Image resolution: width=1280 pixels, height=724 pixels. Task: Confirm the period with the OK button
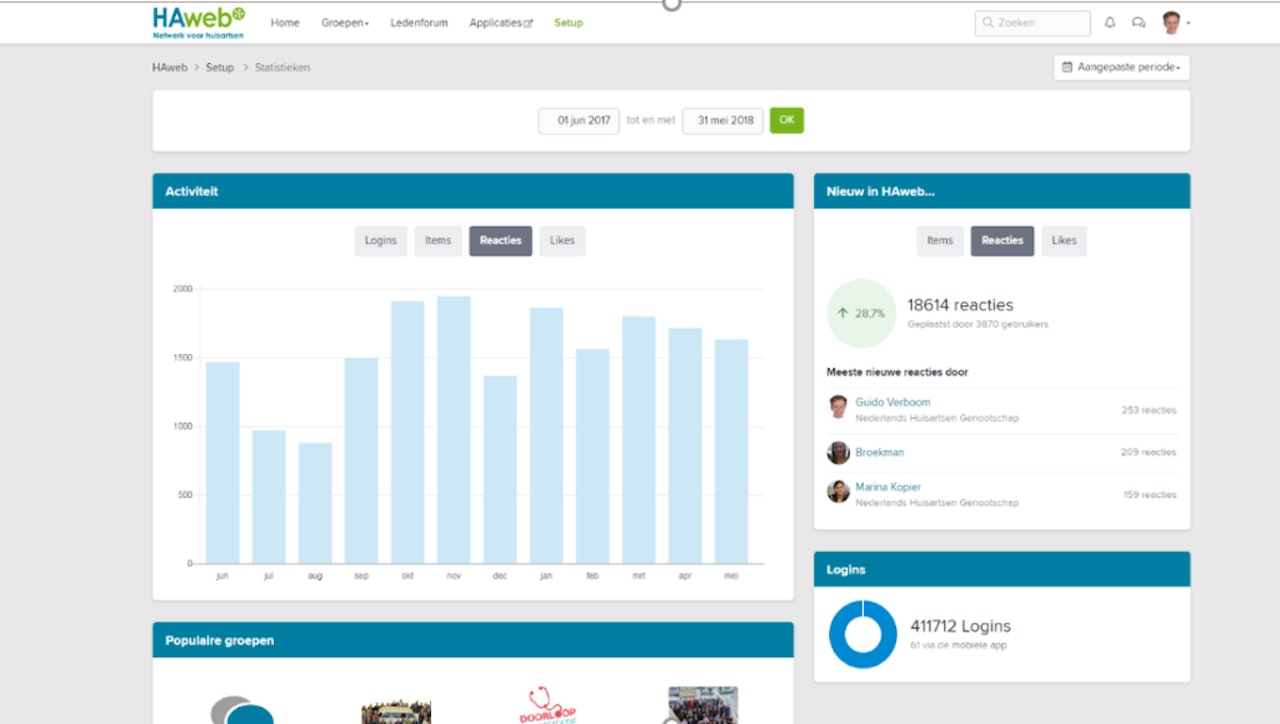[x=786, y=120]
